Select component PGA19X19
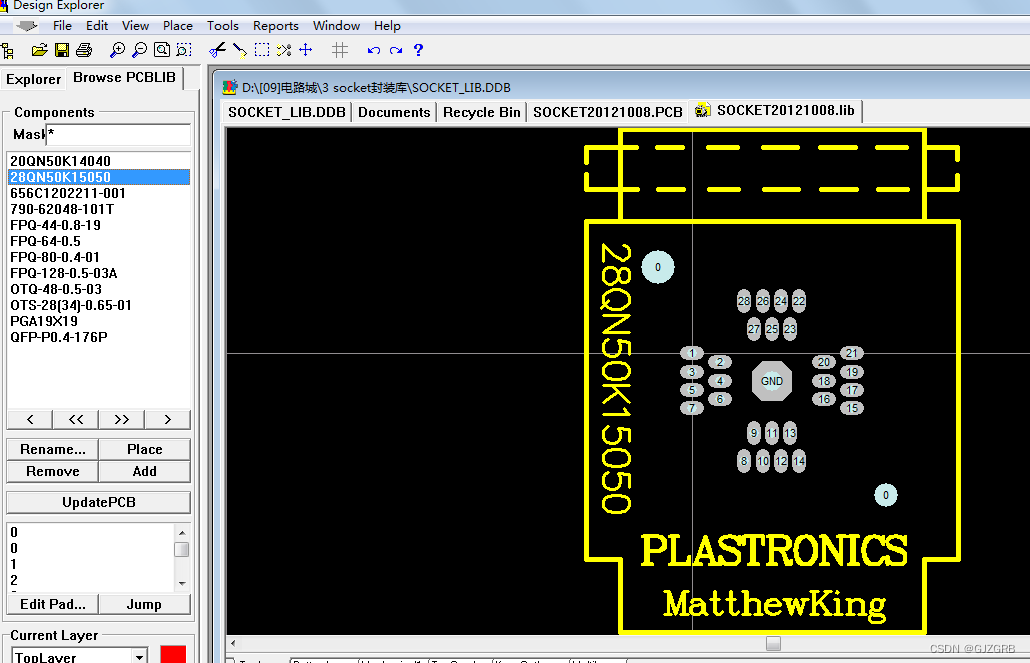 click(99, 321)
